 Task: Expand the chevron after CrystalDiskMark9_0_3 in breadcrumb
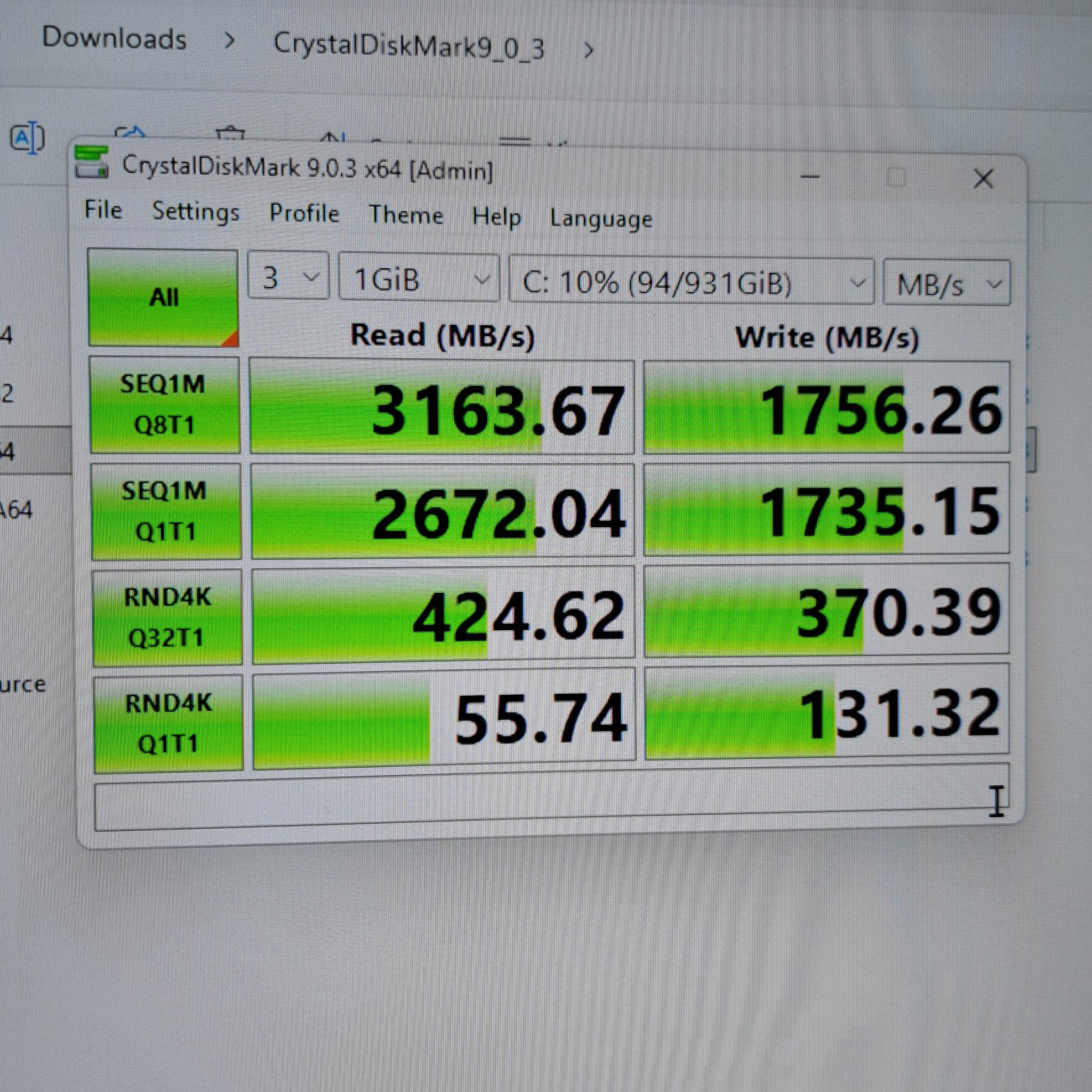[589, 50]
